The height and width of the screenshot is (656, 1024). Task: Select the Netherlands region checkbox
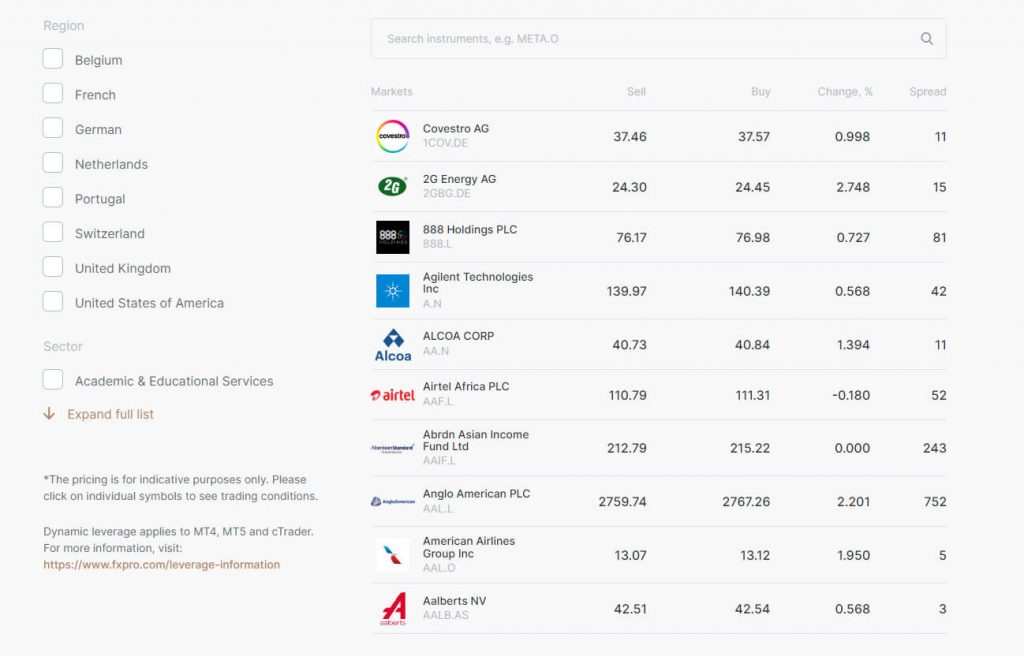(53, 163)
